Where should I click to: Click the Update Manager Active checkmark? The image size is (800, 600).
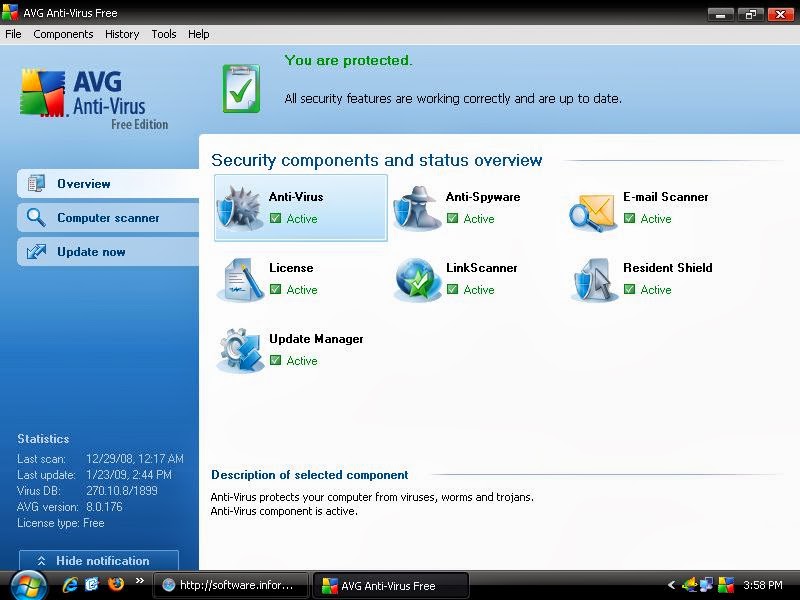click(276, 360)
